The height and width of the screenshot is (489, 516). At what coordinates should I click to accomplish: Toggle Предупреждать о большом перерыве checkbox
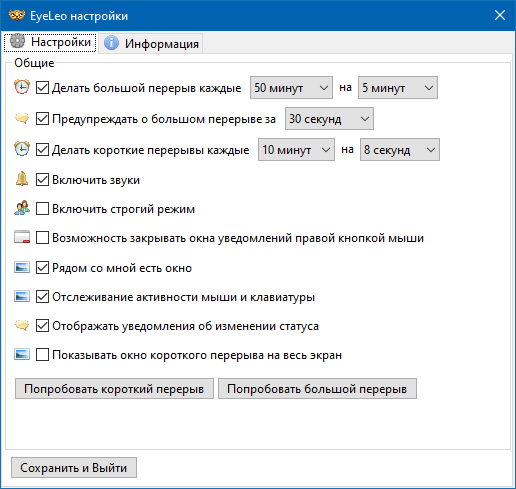42,119
